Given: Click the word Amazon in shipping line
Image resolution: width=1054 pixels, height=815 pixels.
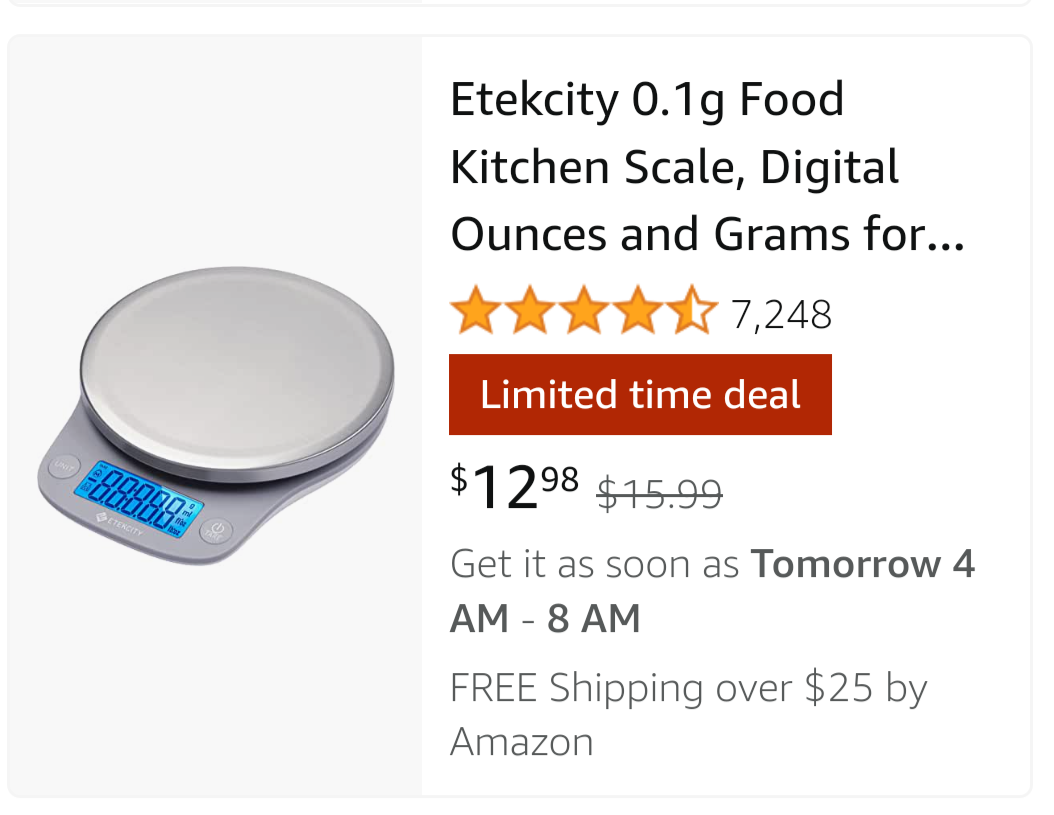Looking at the screenshot, I should coord(521,742).
